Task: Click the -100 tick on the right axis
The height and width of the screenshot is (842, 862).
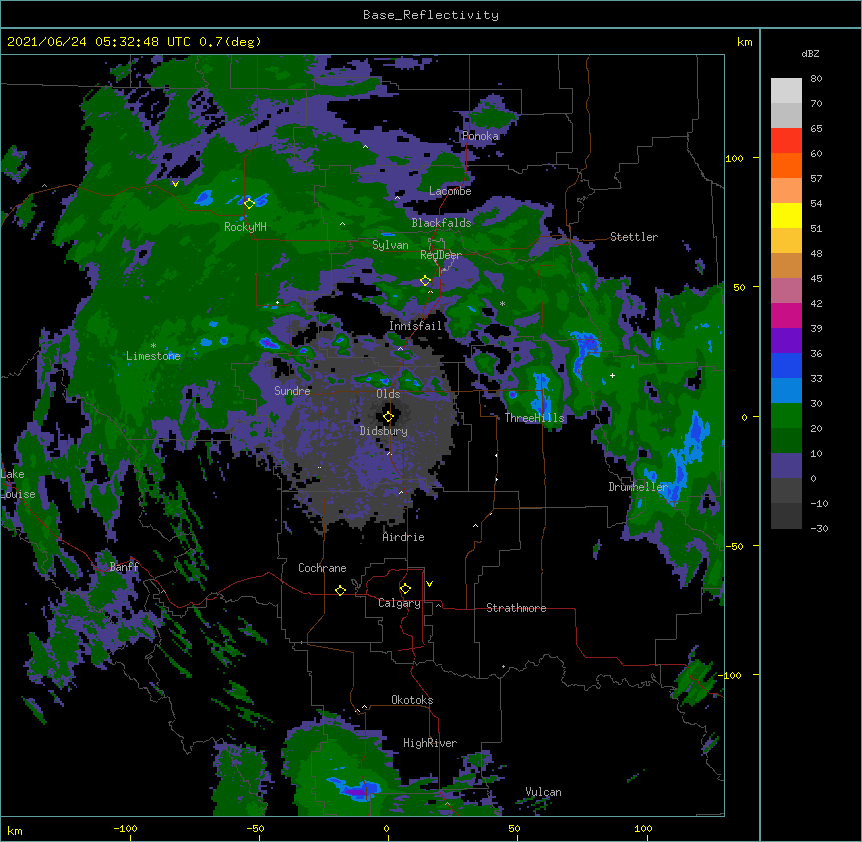Action: click(730, 675)
